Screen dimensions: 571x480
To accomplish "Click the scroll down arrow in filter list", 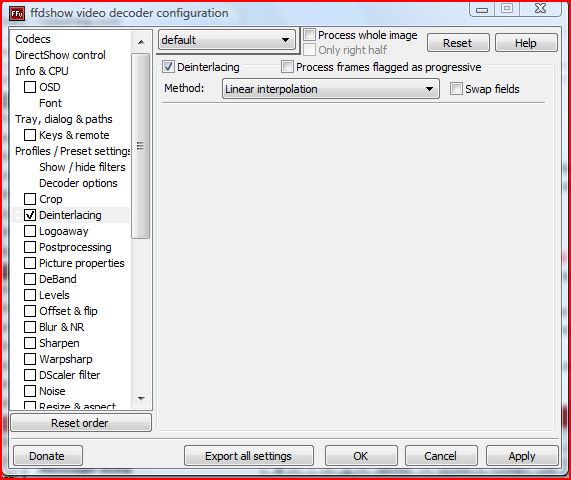I will [x=141, y=398].
